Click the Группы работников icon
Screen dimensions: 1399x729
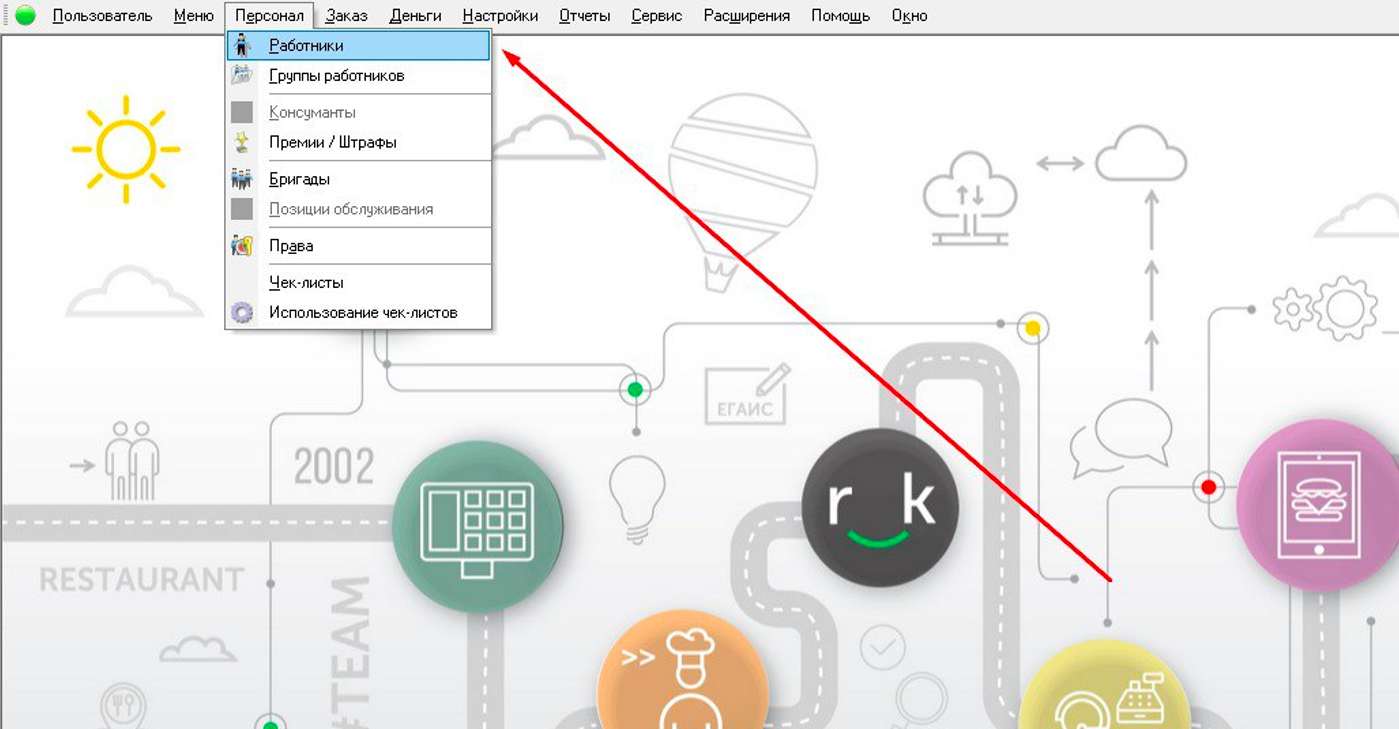pyautogui.click(x=242, y=75)
